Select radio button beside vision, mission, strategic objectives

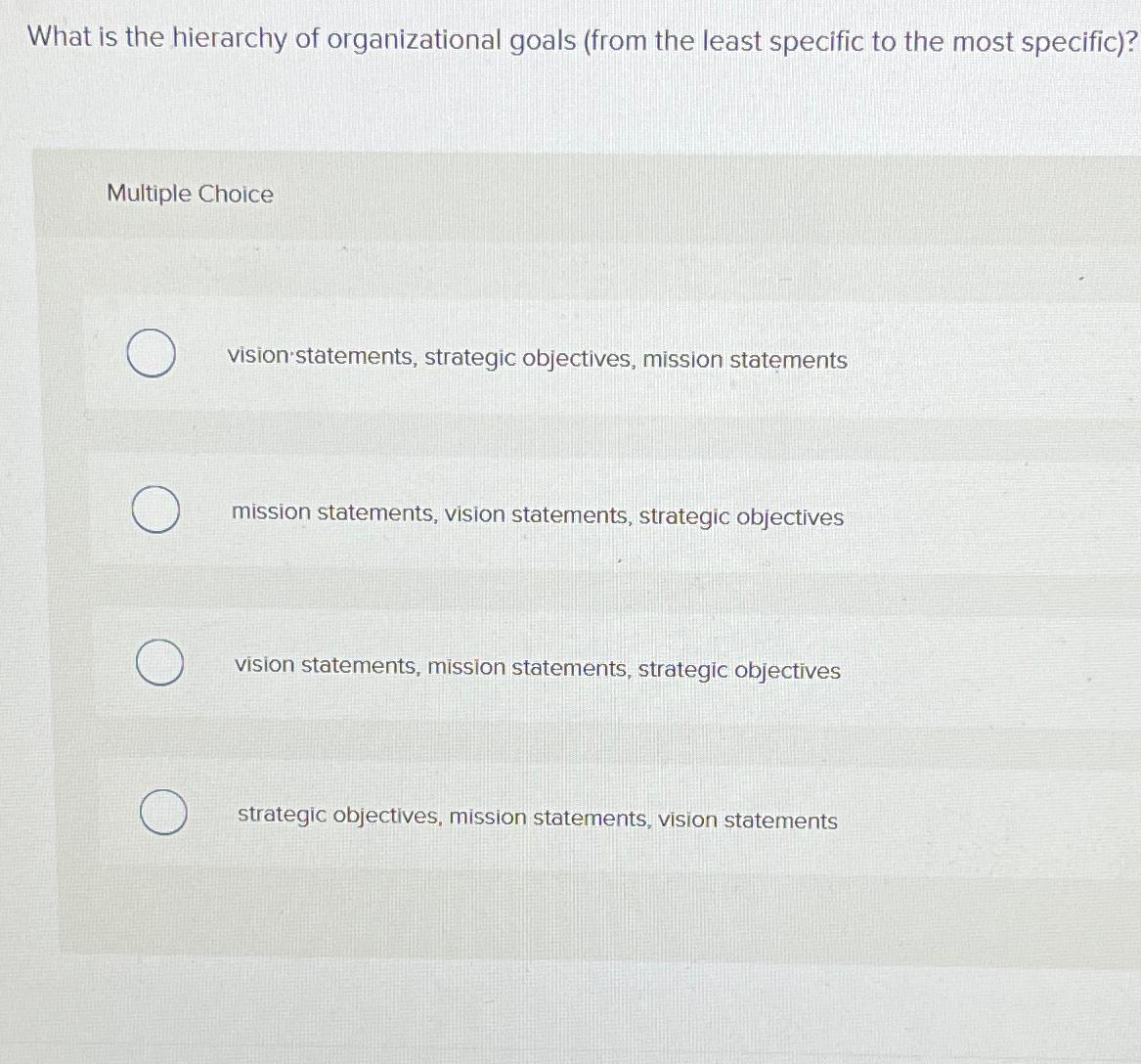coord(160,662)
